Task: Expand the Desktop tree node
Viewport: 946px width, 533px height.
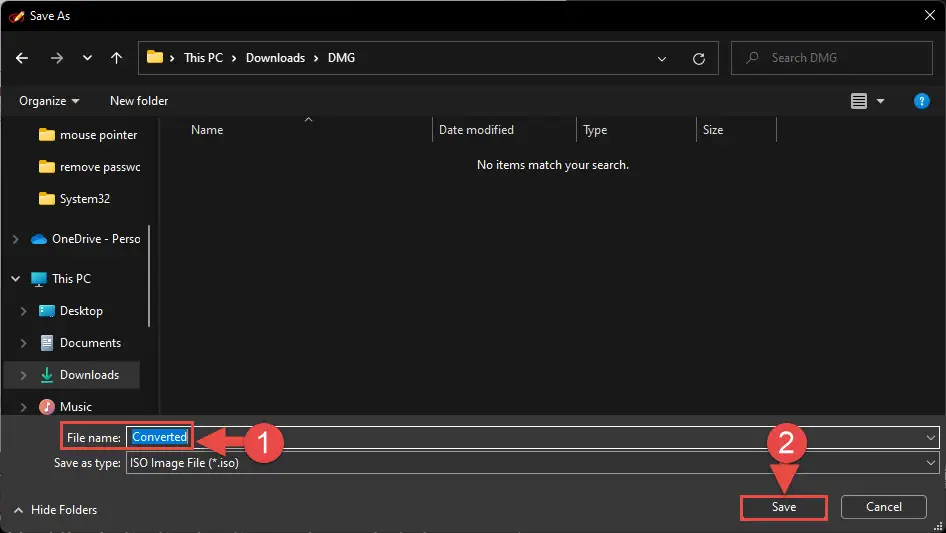Action: (x=24, y=311)
